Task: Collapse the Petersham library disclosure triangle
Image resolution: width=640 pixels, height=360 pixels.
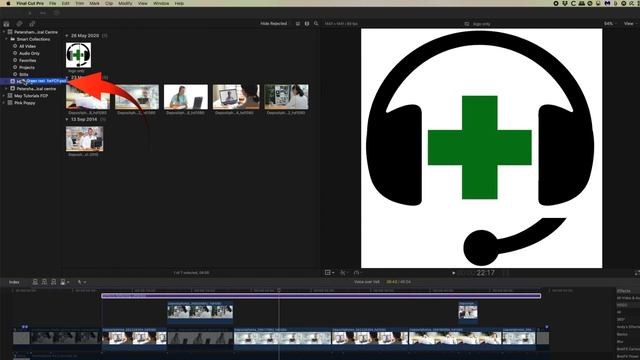Action: [4, 32]
